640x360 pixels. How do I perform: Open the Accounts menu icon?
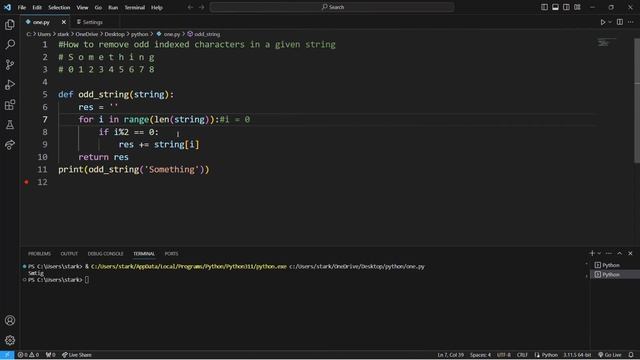(x=10, y=320)
